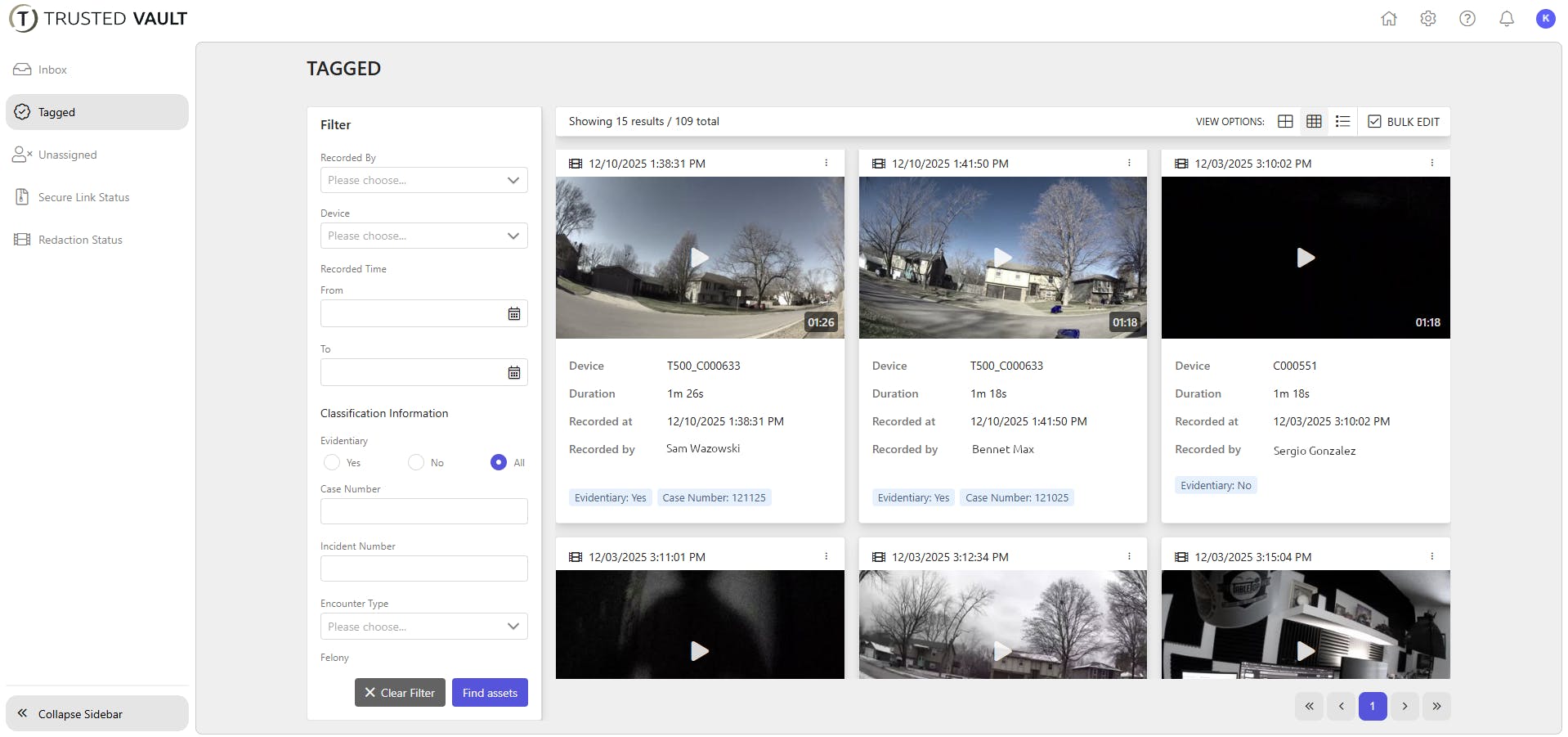The height and width of the screenshot is (737, 1568).
Task: Click Clear Filter button
Action: coord(400,693)
